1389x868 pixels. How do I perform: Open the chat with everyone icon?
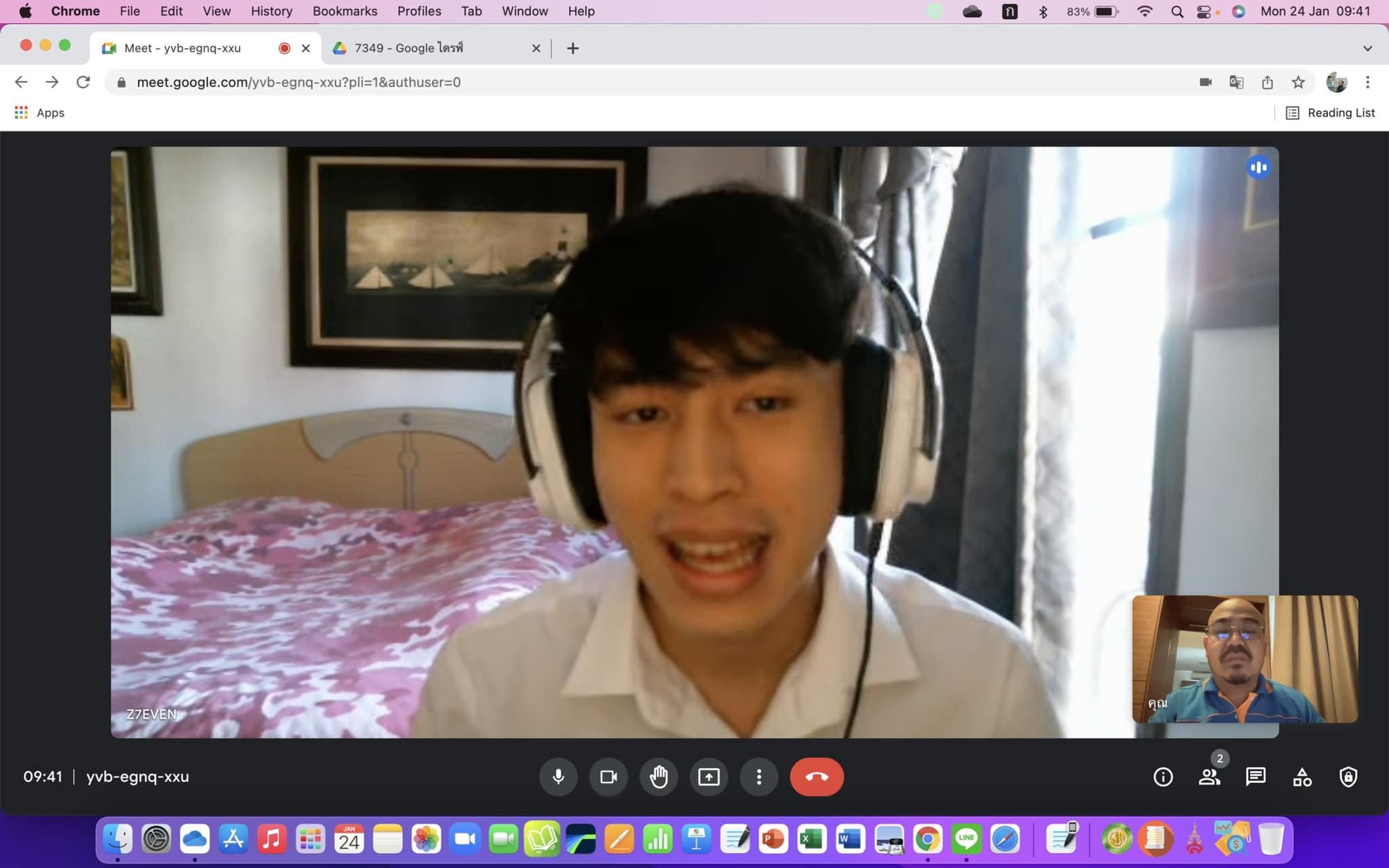click(x=1255, y=776)
